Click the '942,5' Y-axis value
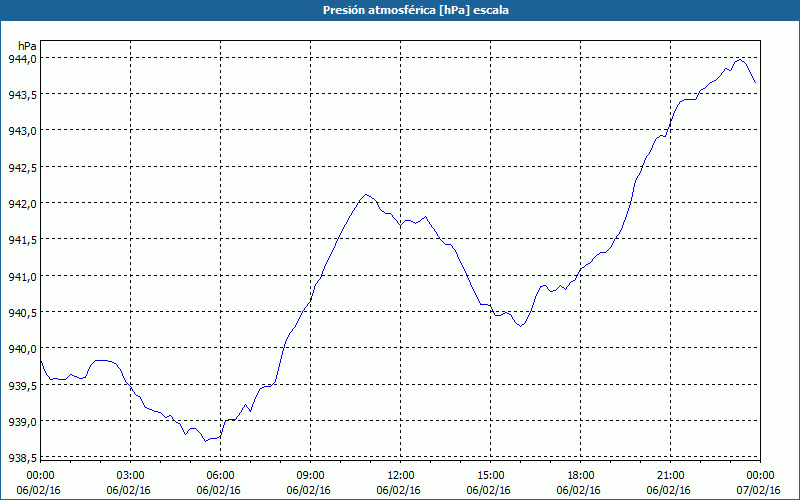Image resolution: width=800 pixels, height=500 pixels. pos(22,167)
